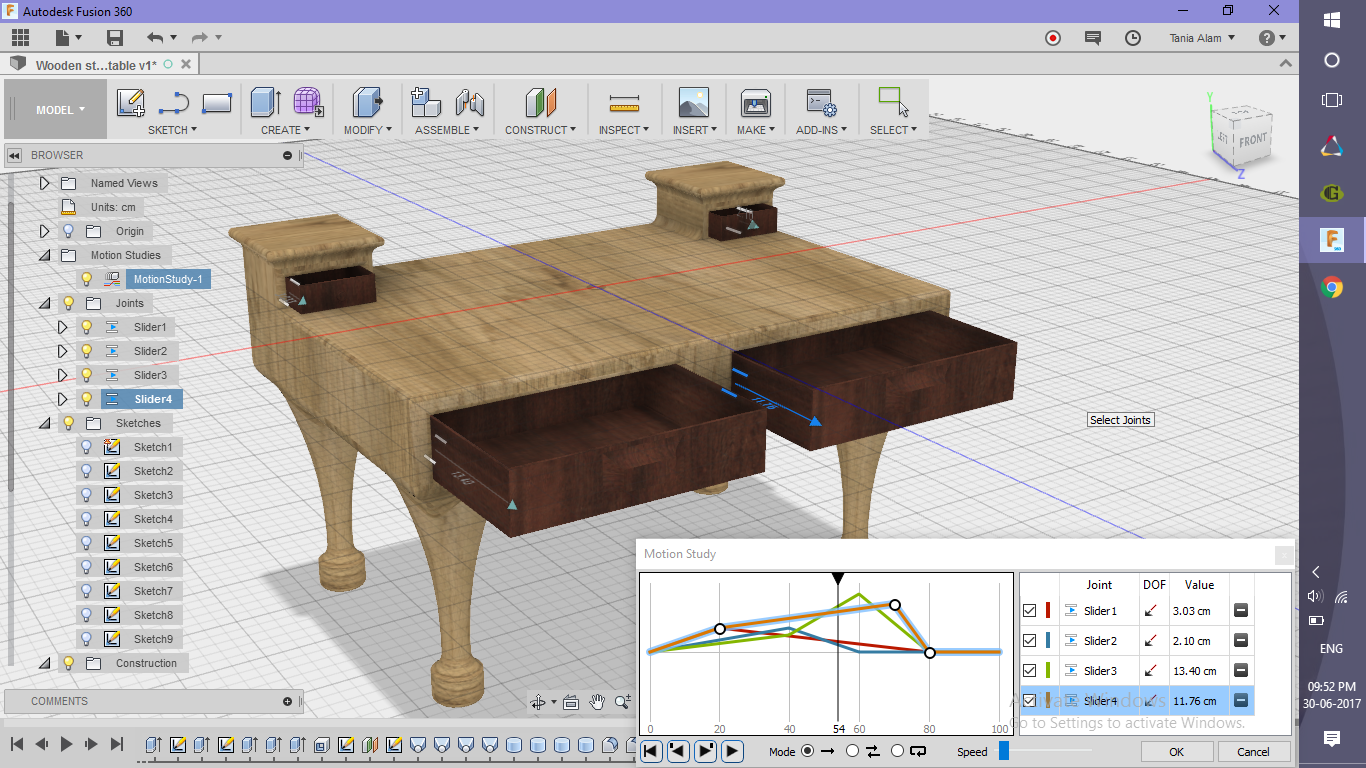Screen dimensions: 1366x768
Task: Select the Extrude tool in Create
Action: click(265, 102)
